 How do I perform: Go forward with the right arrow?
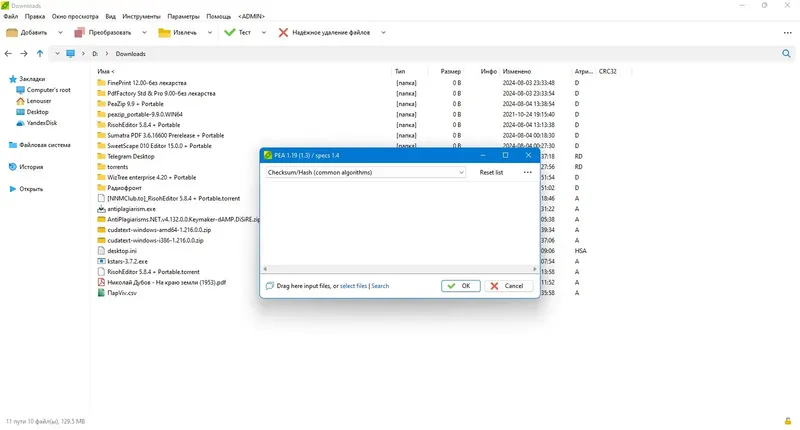(24, 54)
